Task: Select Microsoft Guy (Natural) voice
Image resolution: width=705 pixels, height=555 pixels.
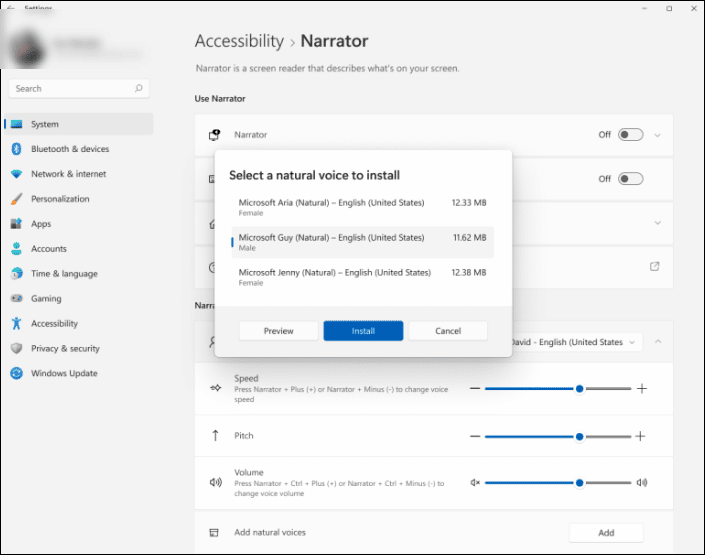Action: click(x=362, y=242)
